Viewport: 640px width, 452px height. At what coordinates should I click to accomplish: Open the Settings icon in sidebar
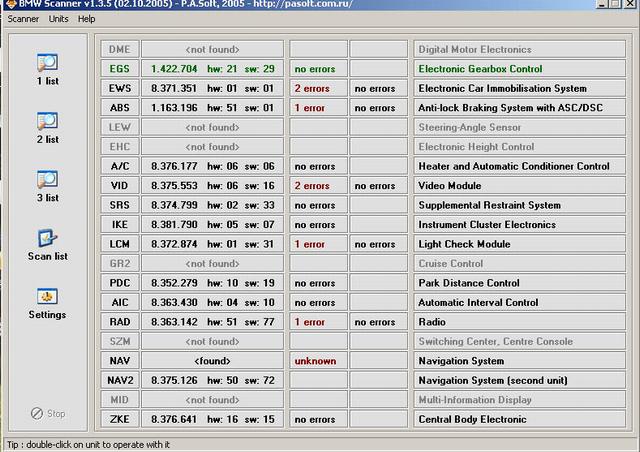[x=47, y=296]
